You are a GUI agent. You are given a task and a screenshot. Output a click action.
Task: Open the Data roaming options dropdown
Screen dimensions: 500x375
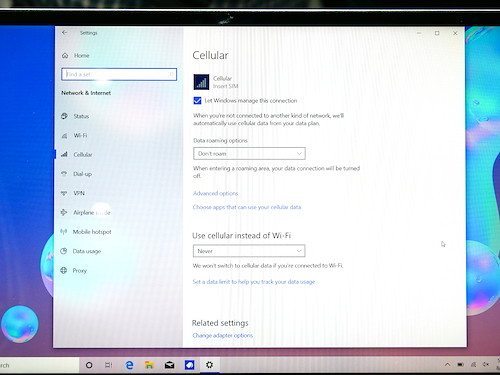(x=249, y=153)
